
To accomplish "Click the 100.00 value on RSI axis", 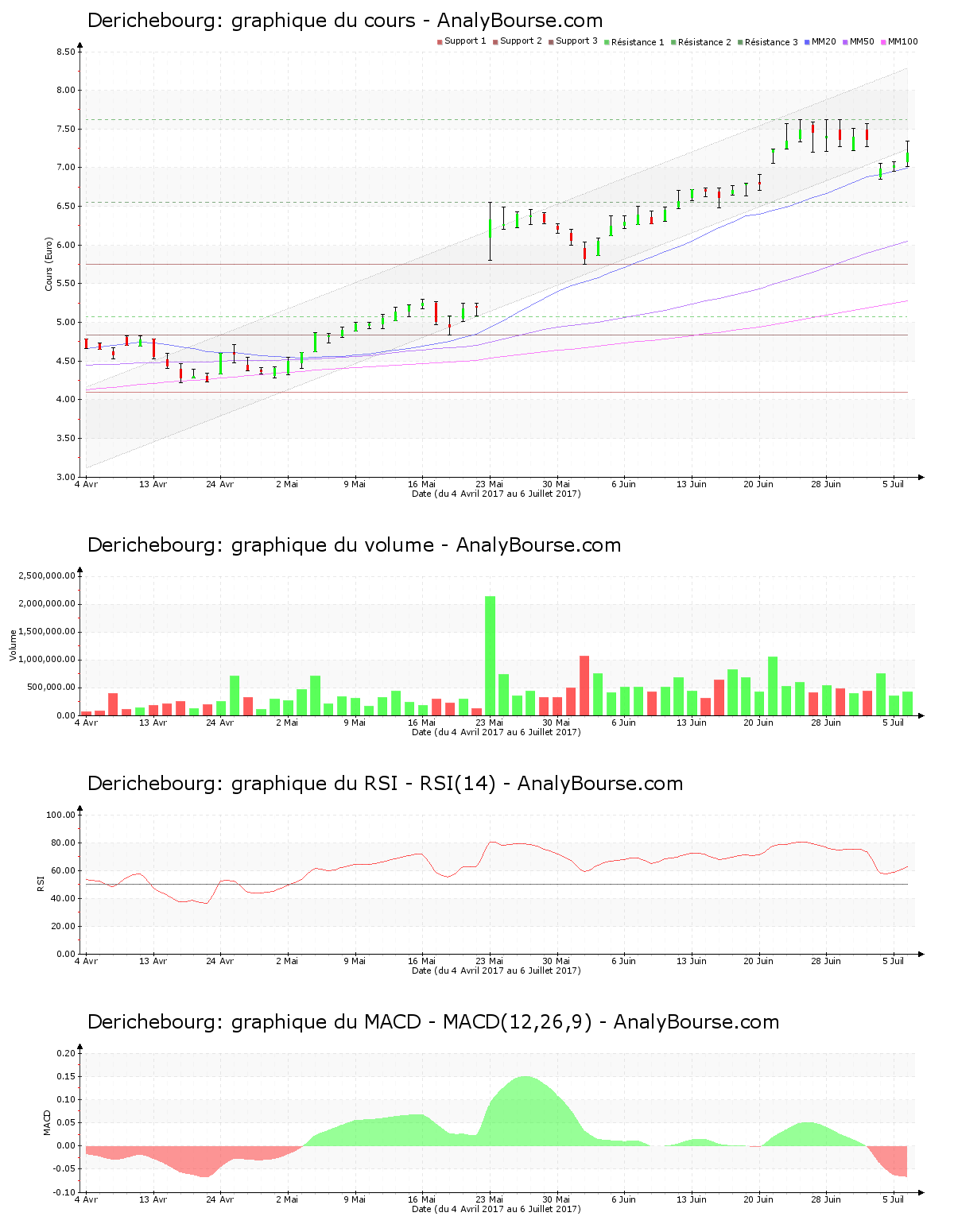I will (x=61, y=816).
